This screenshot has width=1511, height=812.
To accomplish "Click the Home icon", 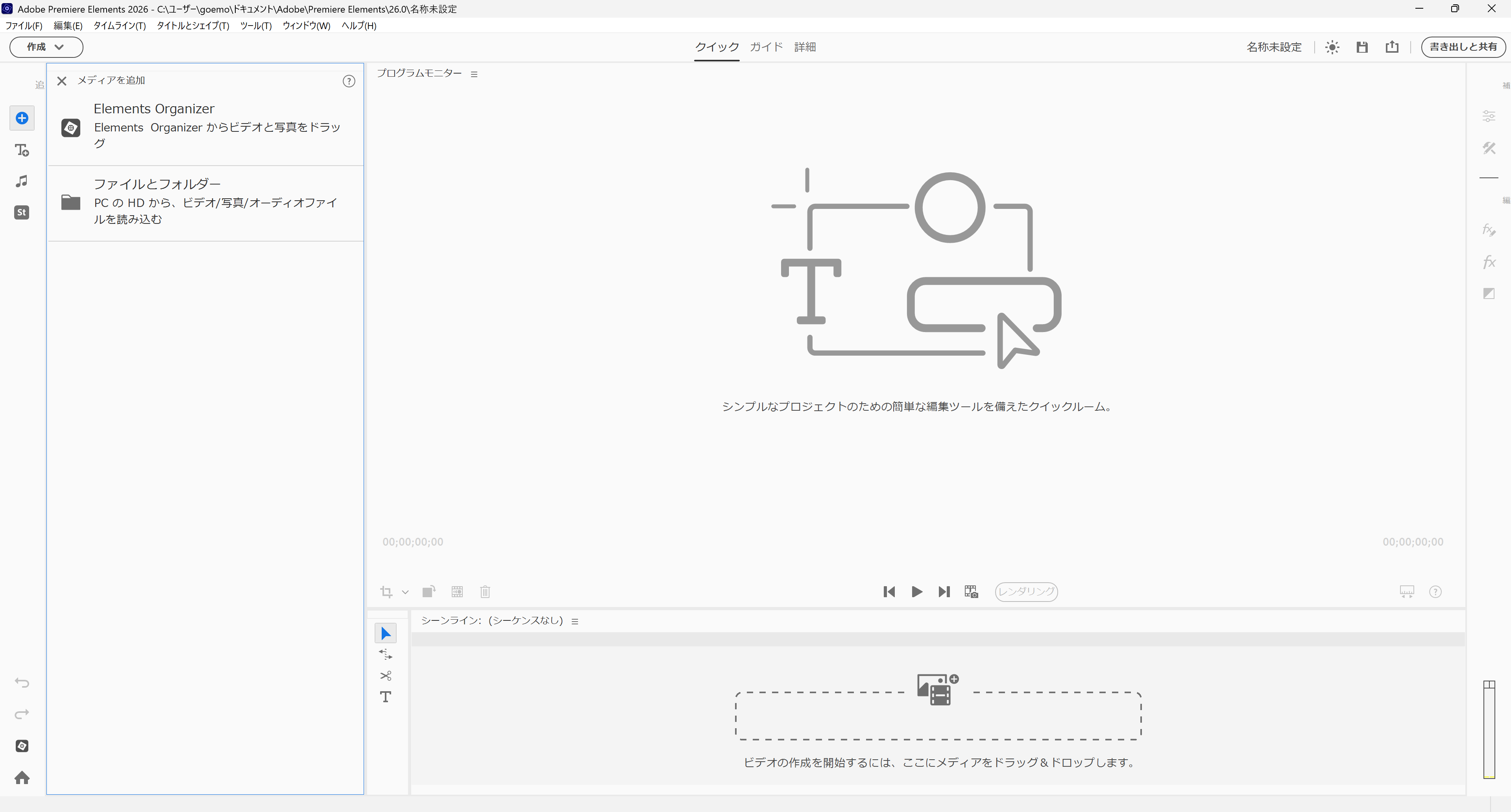I will [x=22, y=777].
